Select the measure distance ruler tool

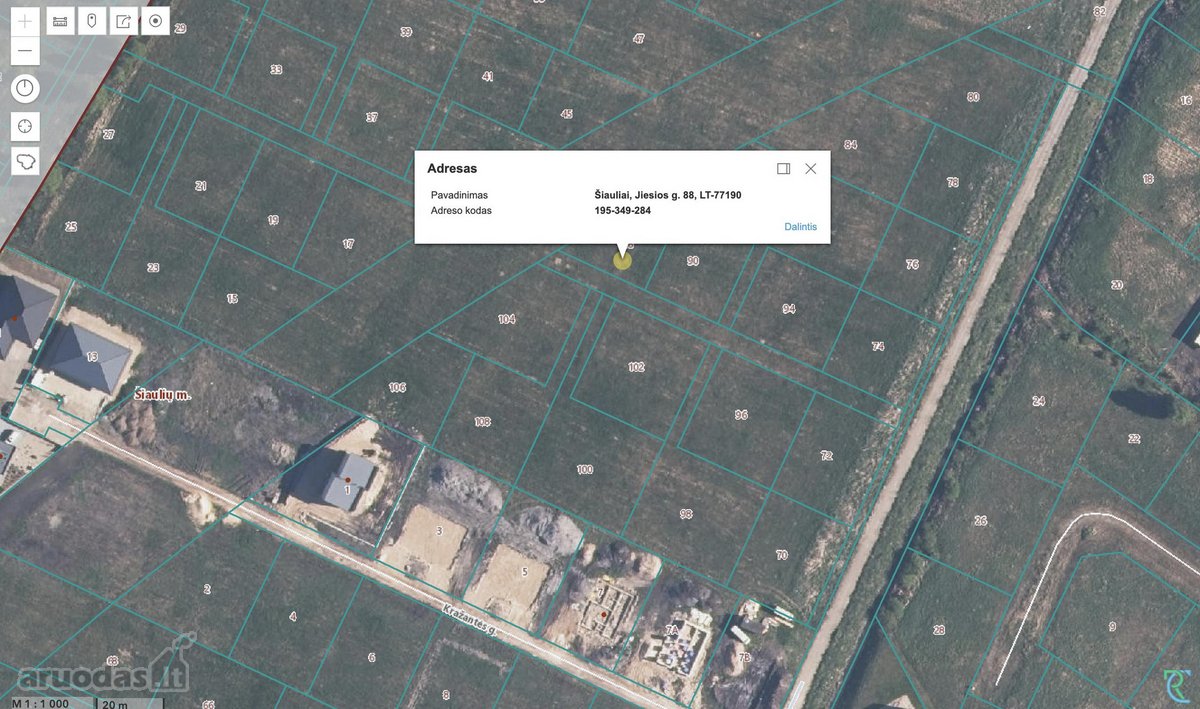60,21
